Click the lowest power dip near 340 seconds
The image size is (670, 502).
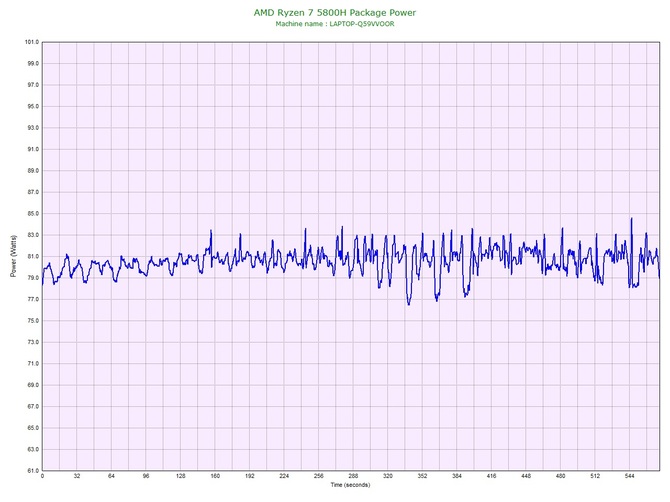[409, 304]
